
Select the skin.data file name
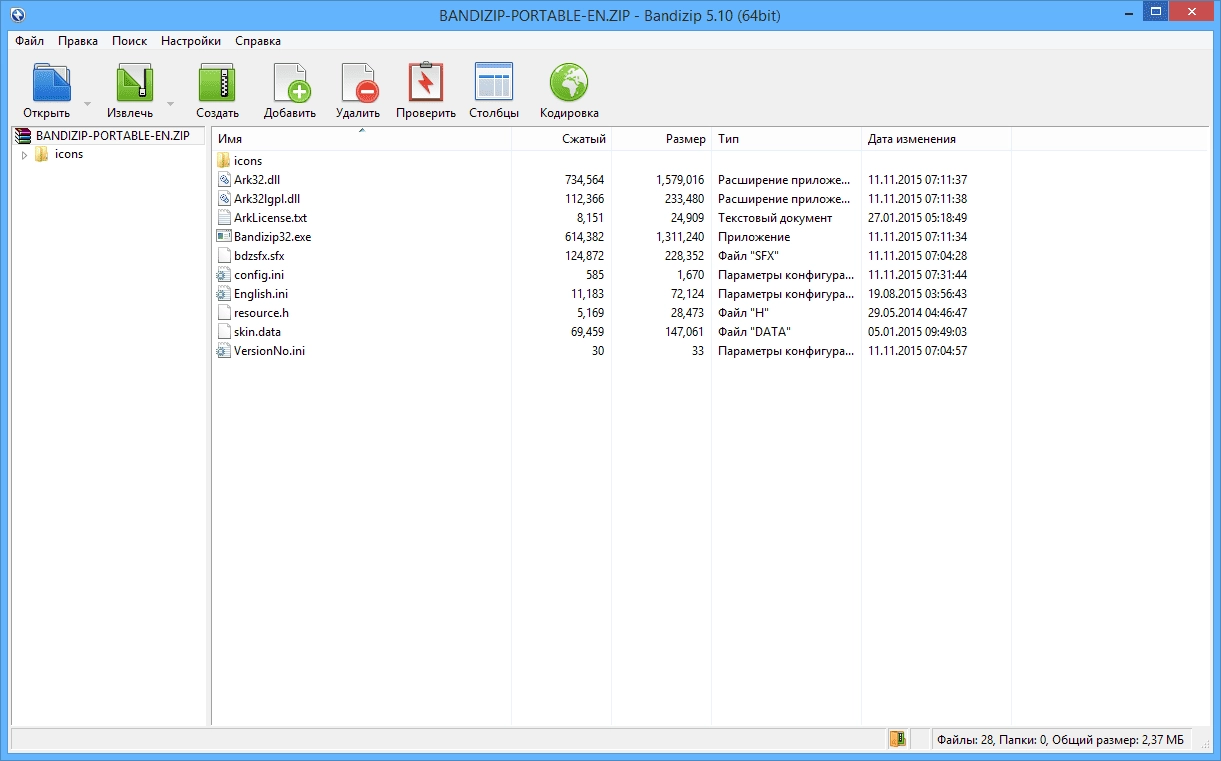257,332
